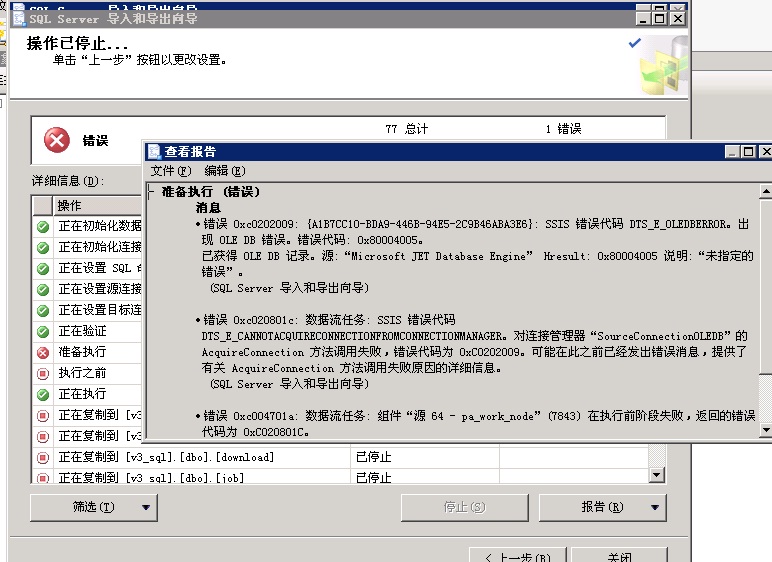Screen dimensions: 772x562
Task: Click the red error icon beside 准备执行
Action: coord(43,353)
